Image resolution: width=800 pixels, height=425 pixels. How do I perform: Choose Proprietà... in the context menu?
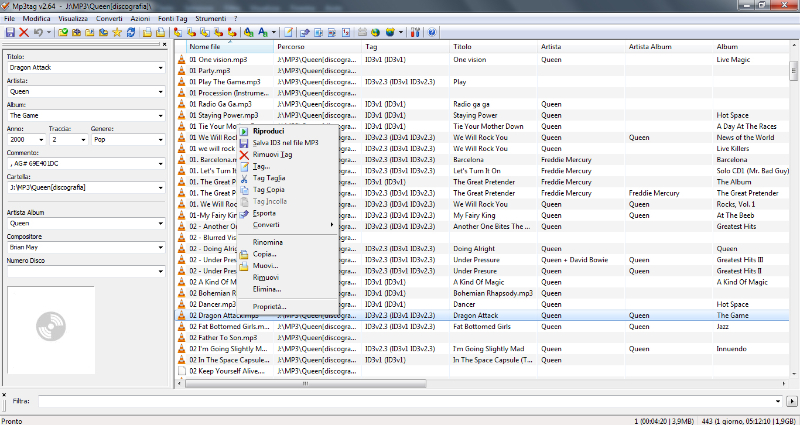tap(269, 306)
